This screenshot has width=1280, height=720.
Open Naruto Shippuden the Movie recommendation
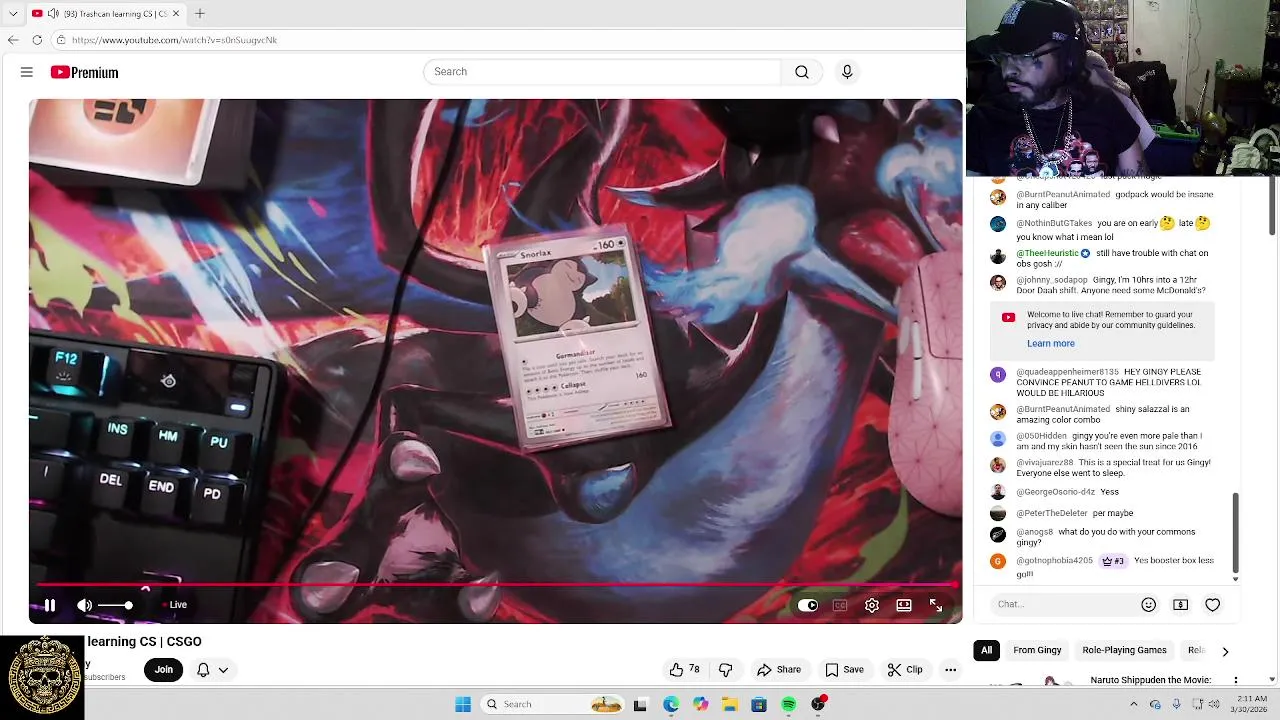1151,680
